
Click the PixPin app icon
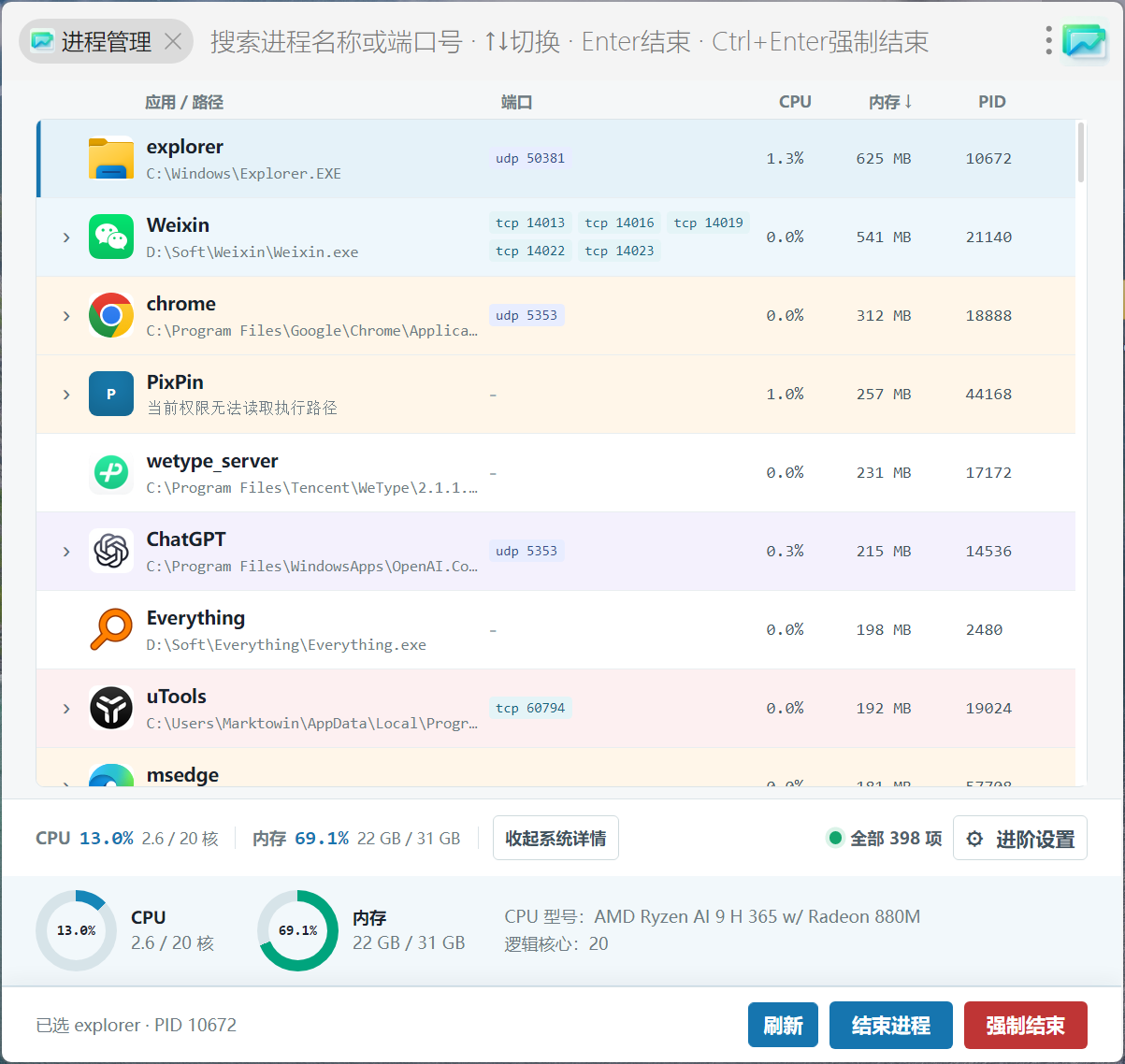point(111,394)
